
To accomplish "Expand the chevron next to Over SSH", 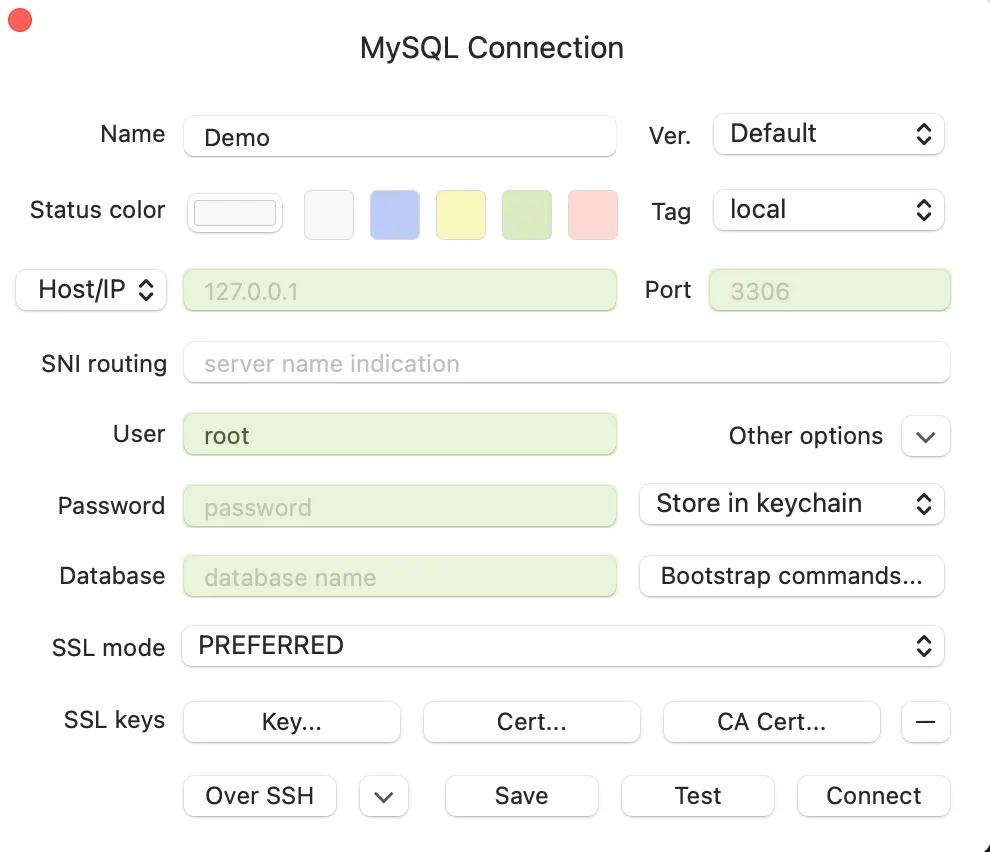I will tap(384, 796).
